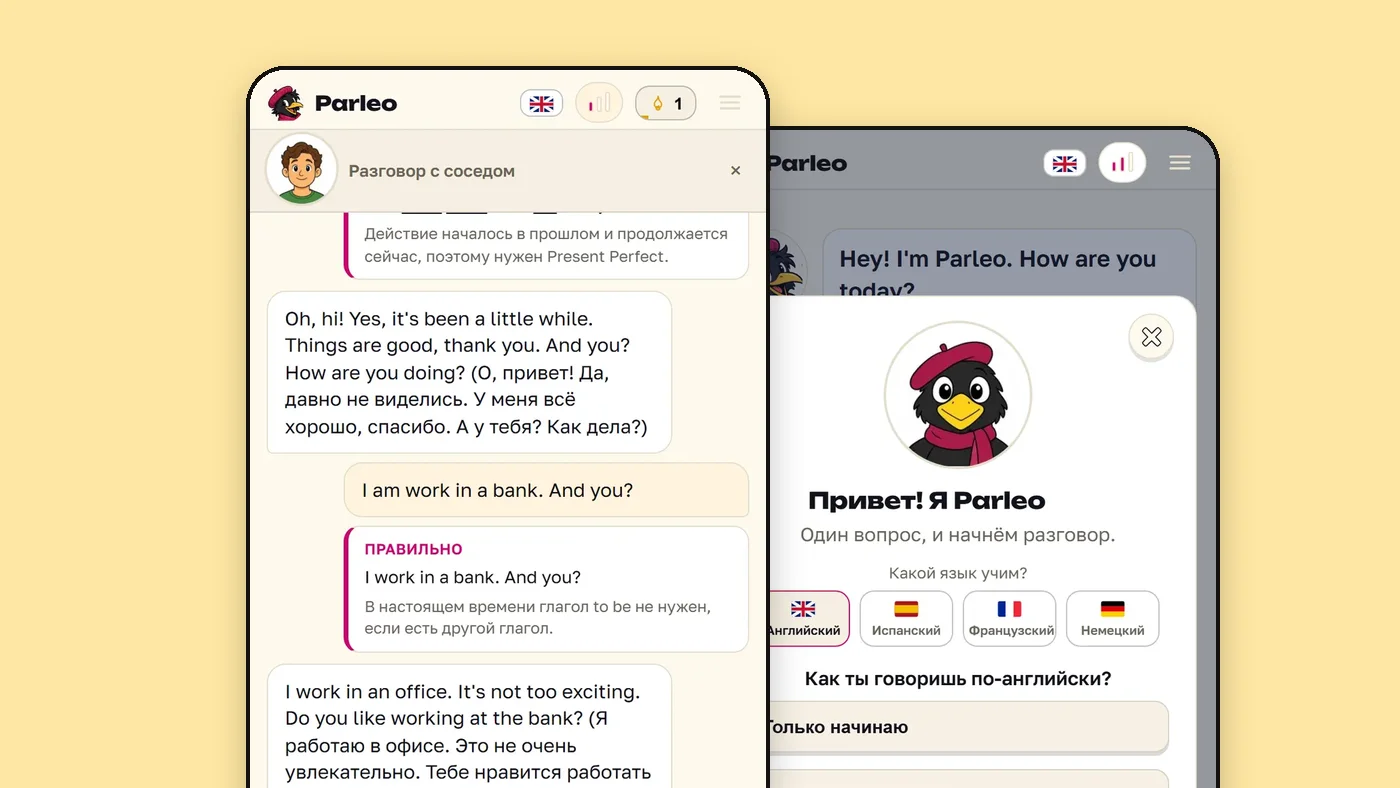Click the 'Разговор с соседом' conversation title
This screenshot has height=788, width=1400.
pyautogui.click(x=432, y=171)
